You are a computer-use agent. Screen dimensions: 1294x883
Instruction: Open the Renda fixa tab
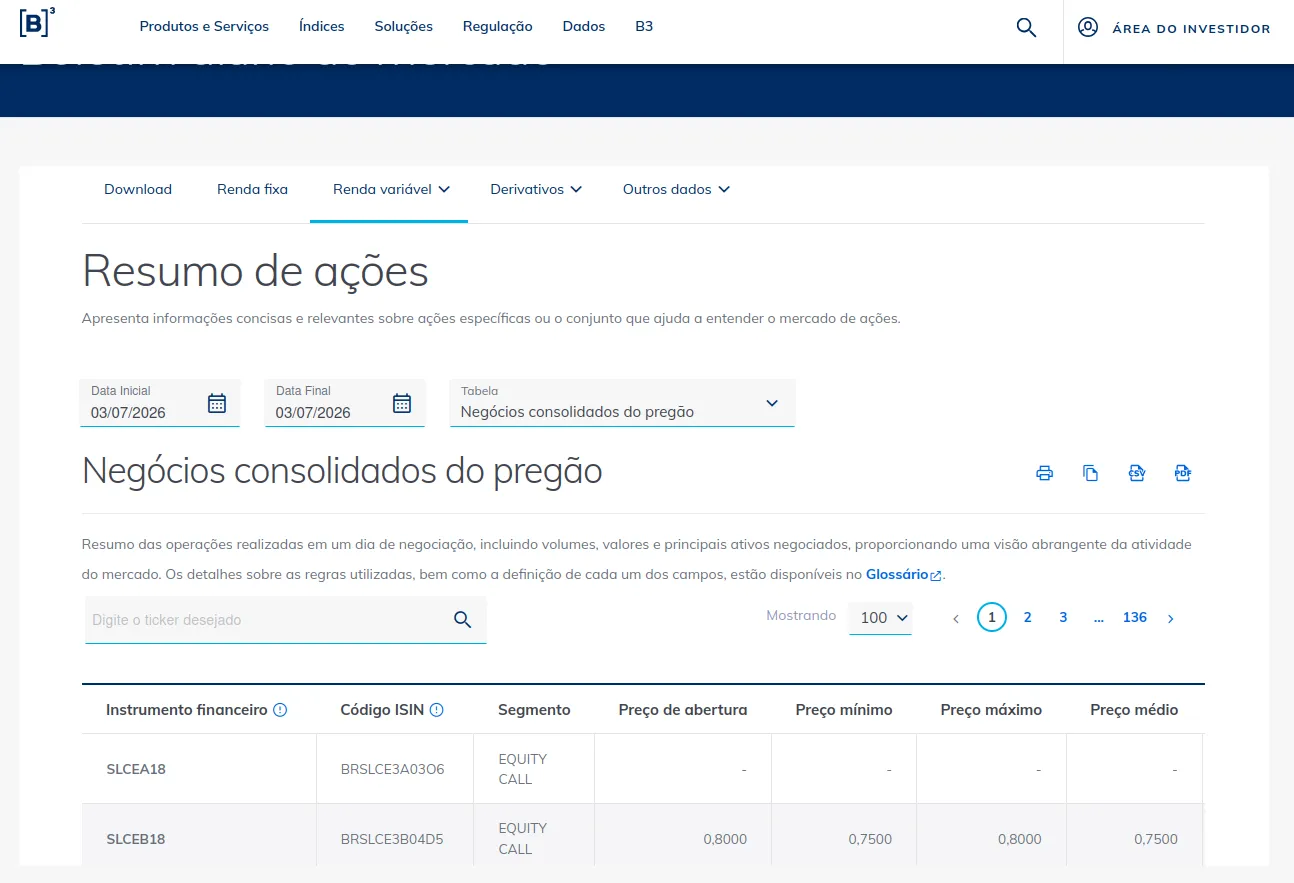click(x=252, y=189)
